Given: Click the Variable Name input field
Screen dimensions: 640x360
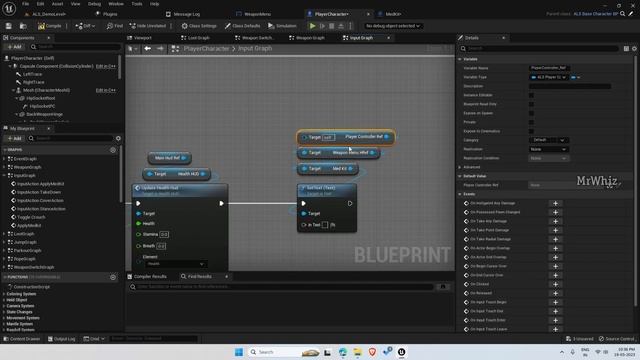Looking at the screenshot, I should coord(549,68).
